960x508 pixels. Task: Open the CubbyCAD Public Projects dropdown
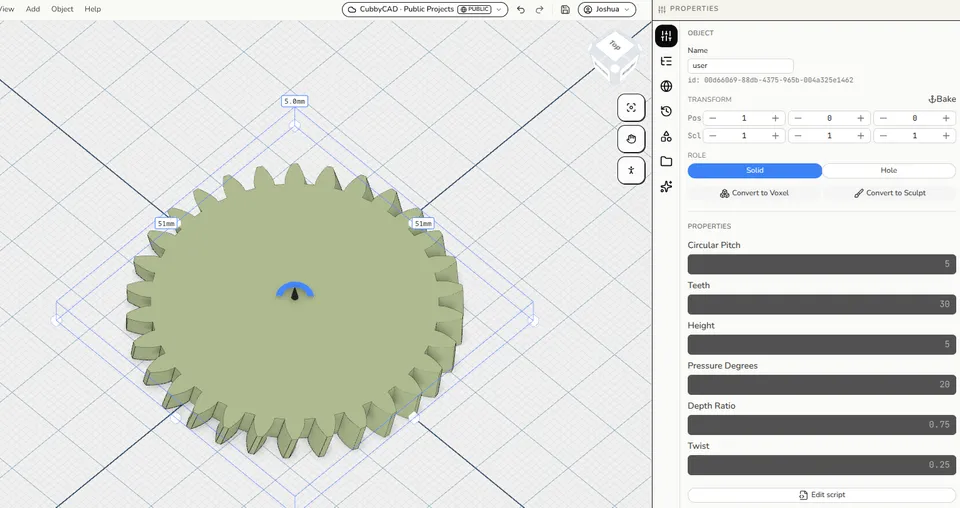(425, 10)
